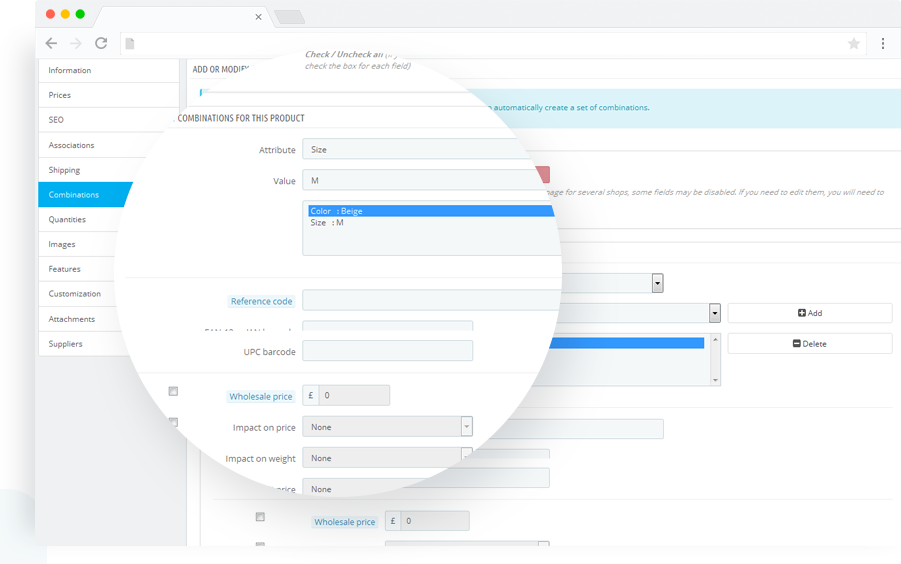Click the browser address bar

pyautogui.click(x=494, y=44)
